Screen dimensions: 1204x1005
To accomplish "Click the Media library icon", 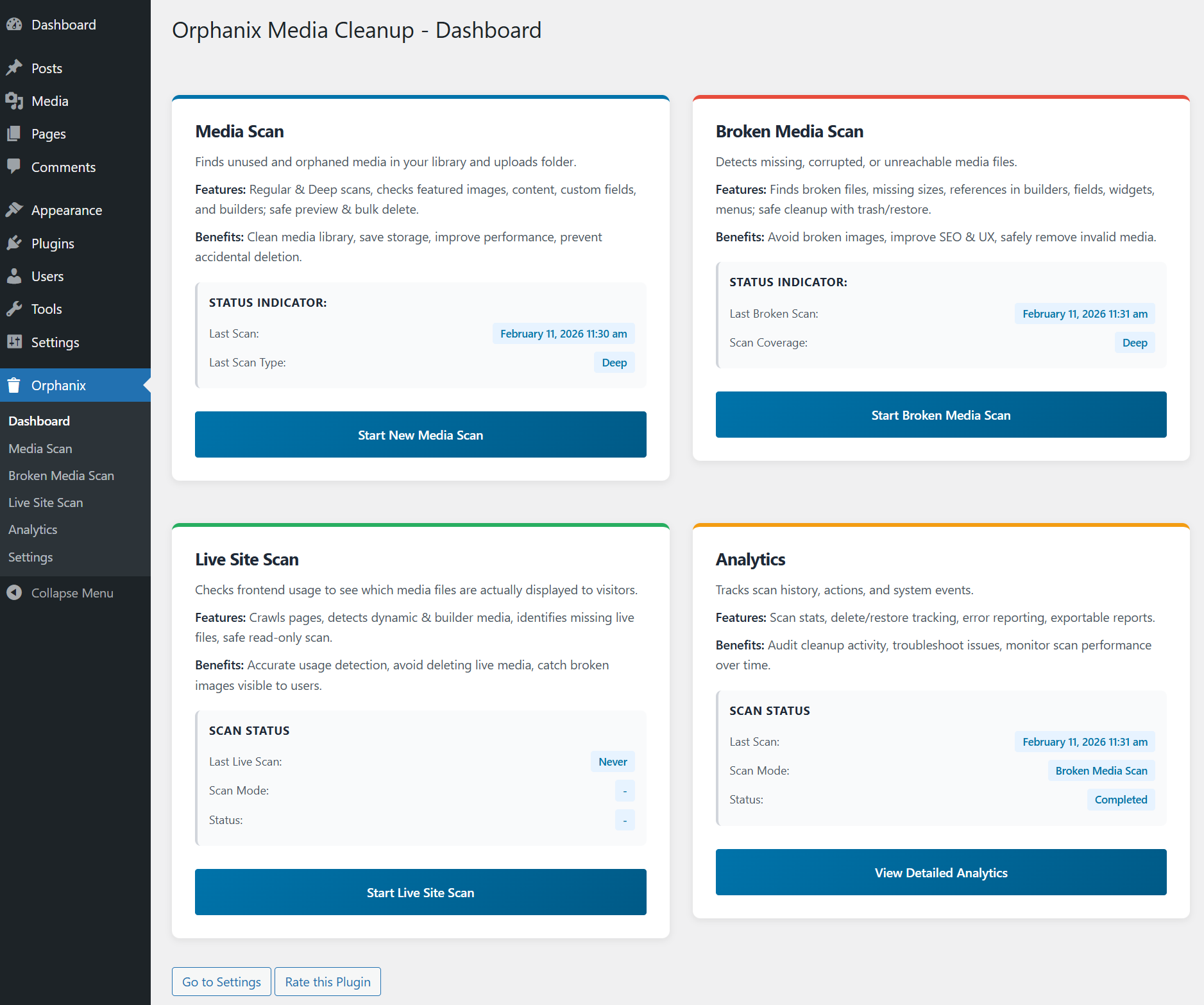I will (14, 101).
